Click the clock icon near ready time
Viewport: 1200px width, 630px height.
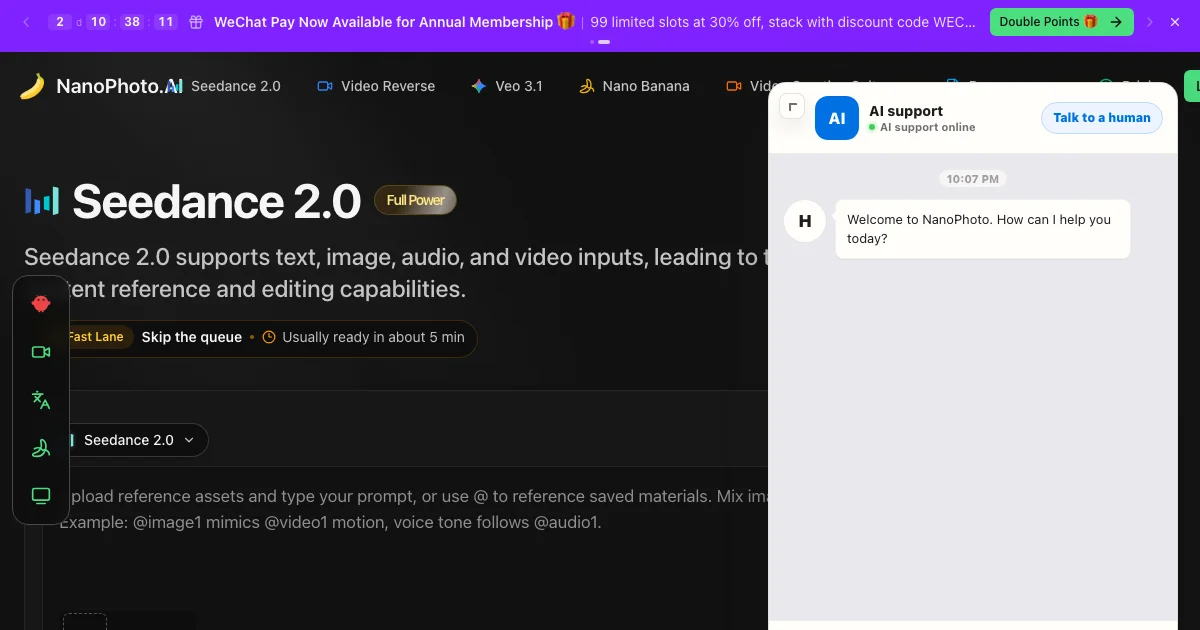pos(269,337)
